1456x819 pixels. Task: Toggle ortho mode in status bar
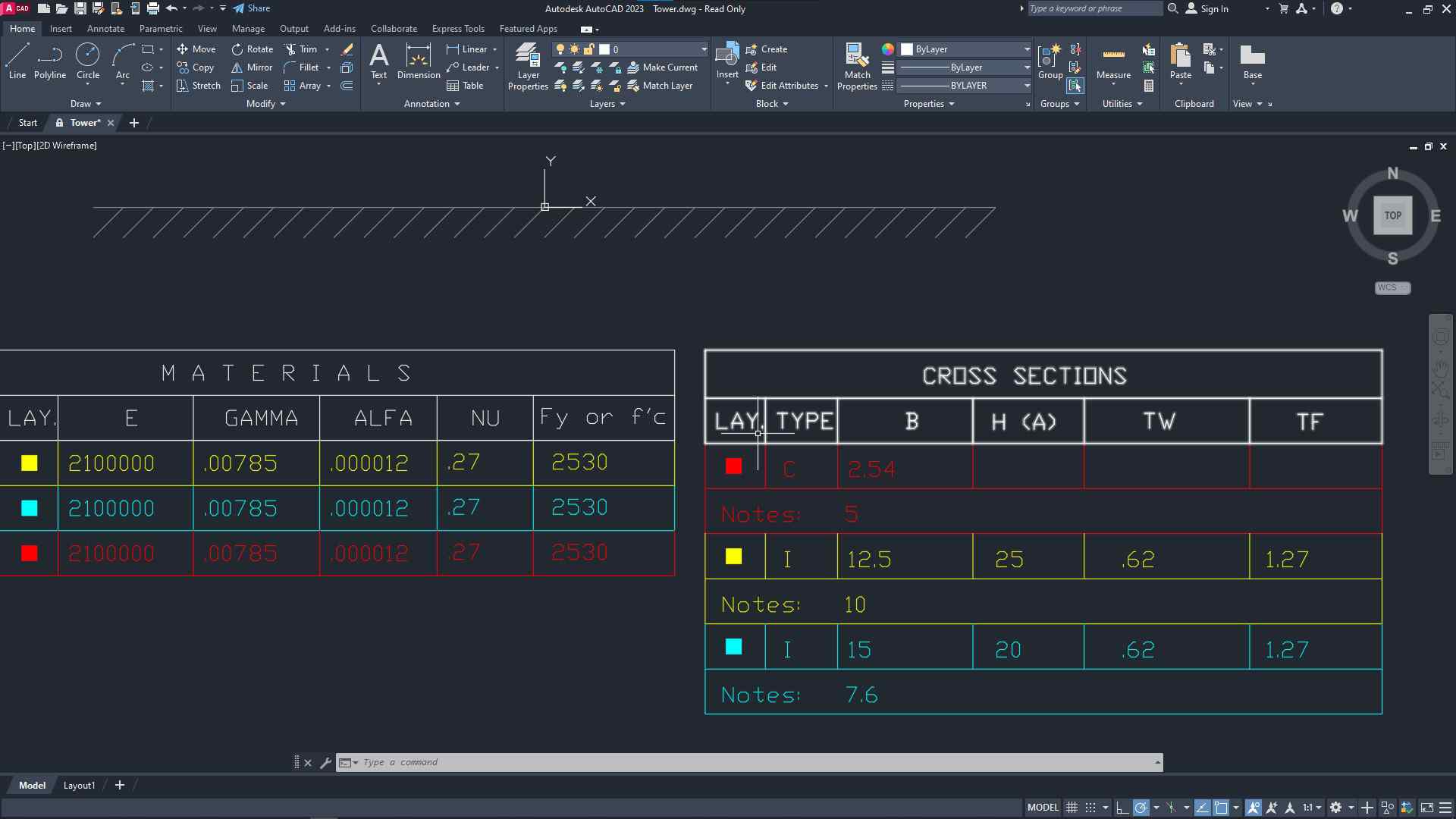(1122, 808)
